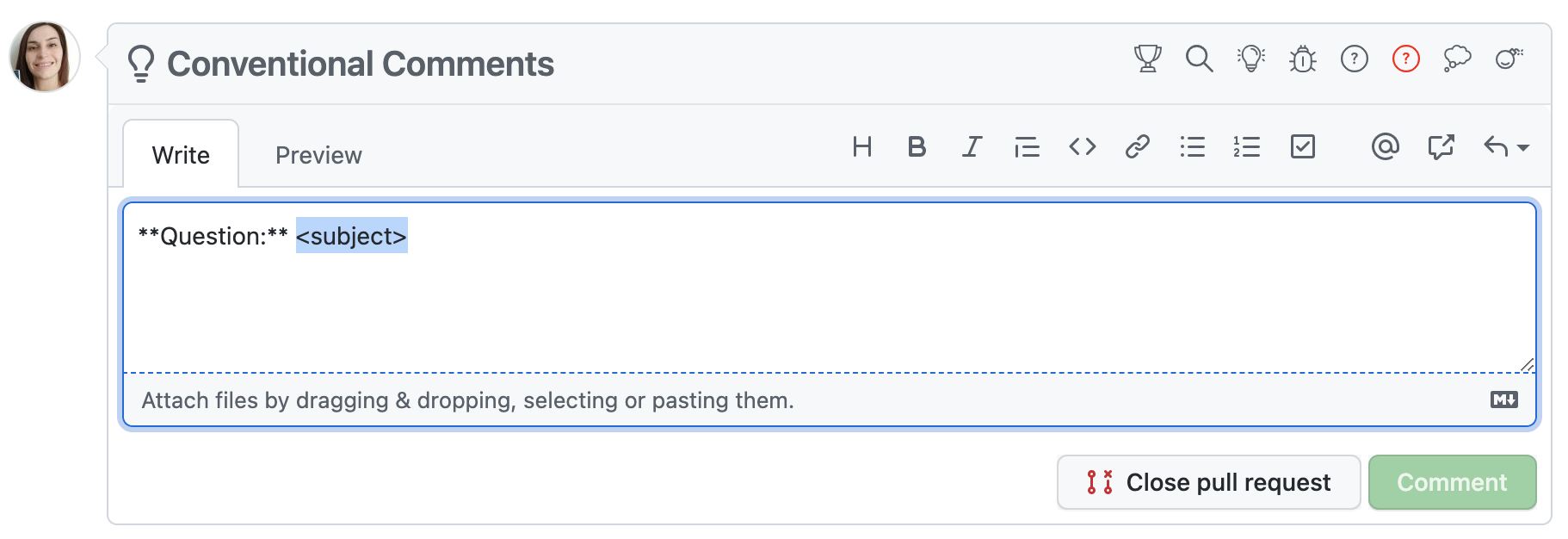The image size is (1568, 539).
Task: Open the saved replies dropdown
Action: pos(1506,147)
